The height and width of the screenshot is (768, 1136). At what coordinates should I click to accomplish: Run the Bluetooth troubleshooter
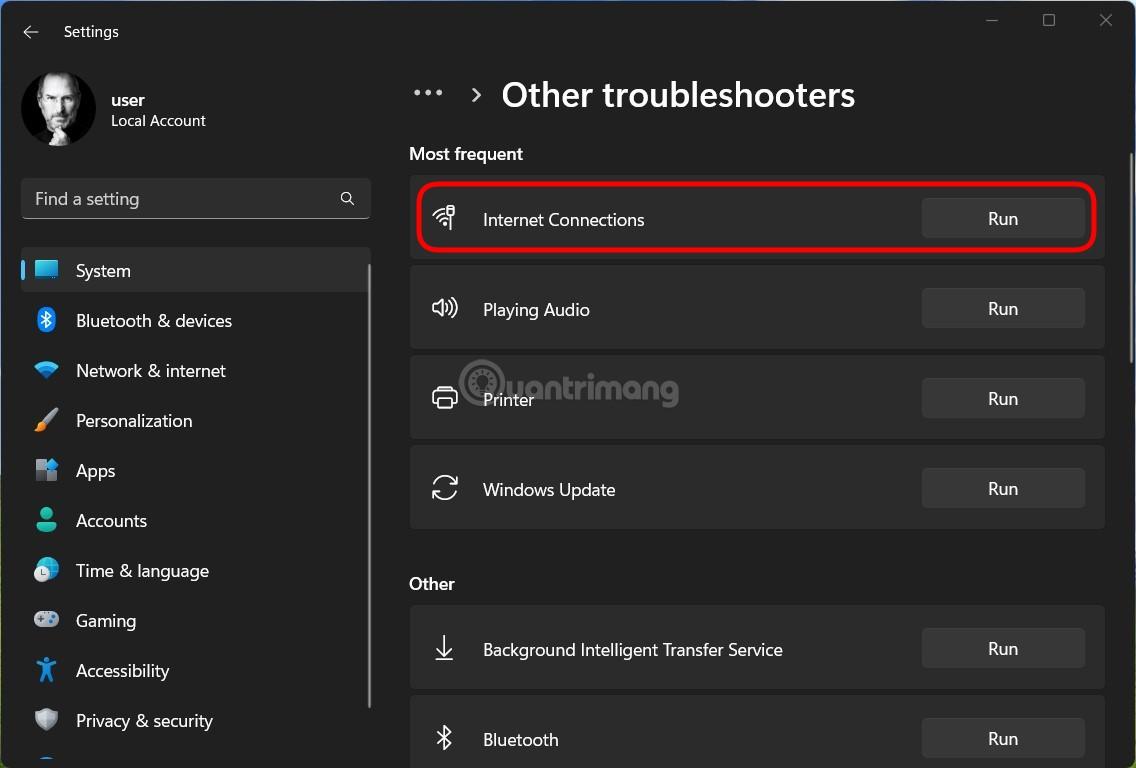(x=1003, y=738)
